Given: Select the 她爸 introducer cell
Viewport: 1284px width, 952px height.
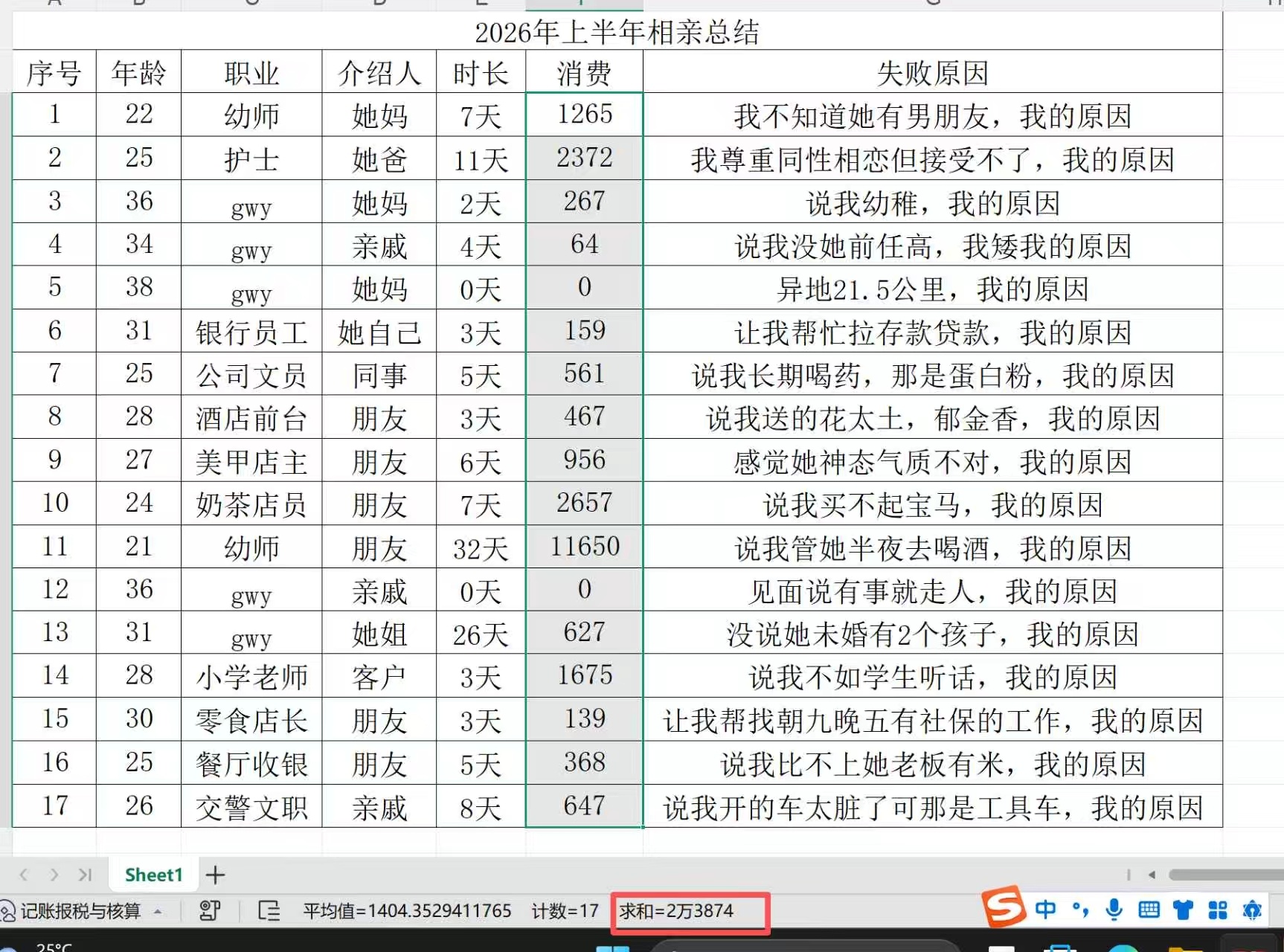Looking at the screenshot, I should pos(379,158).
